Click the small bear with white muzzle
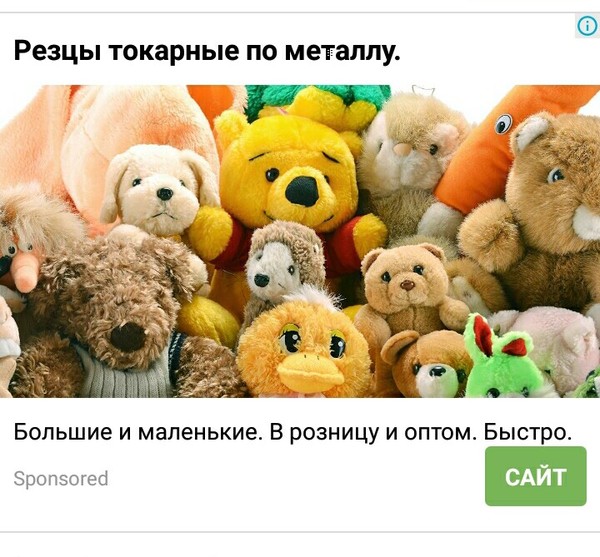600x557 pixels. [x=427, y=365]
